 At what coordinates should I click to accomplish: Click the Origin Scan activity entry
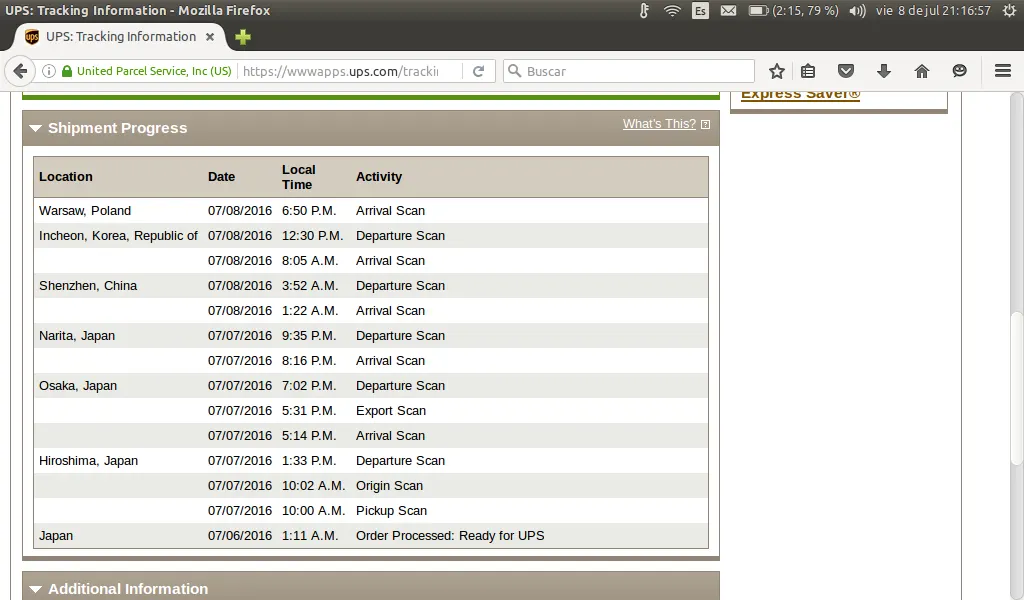389,486
